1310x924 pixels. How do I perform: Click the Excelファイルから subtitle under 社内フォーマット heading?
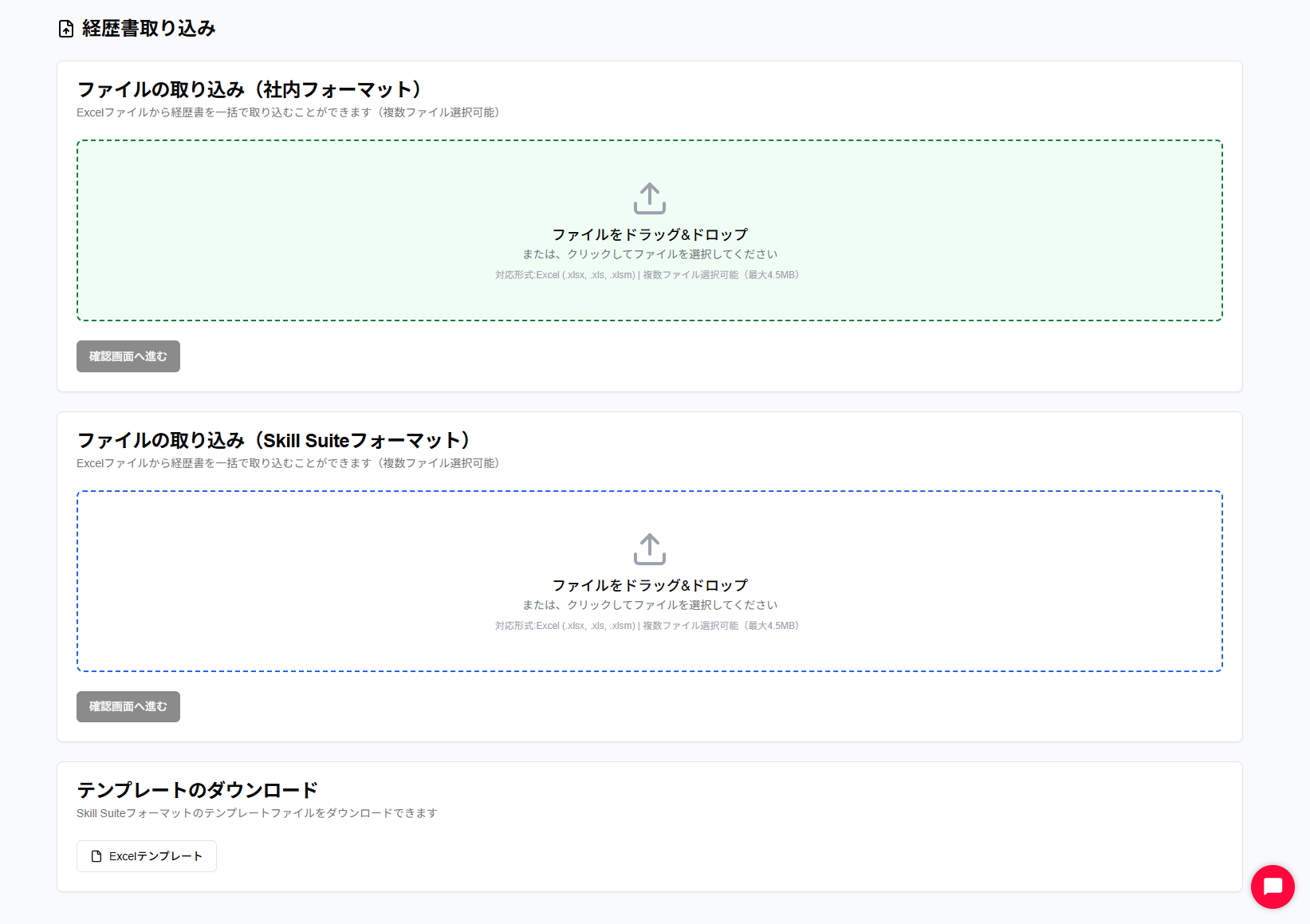point(289,112)
